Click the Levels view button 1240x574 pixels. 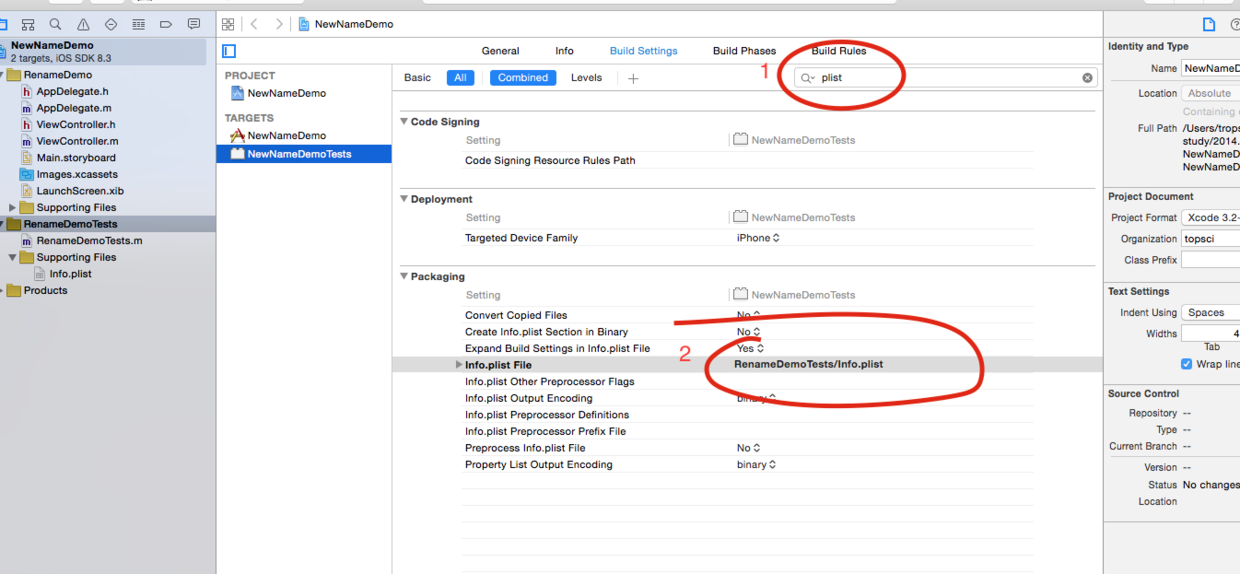tap(586, 78)
